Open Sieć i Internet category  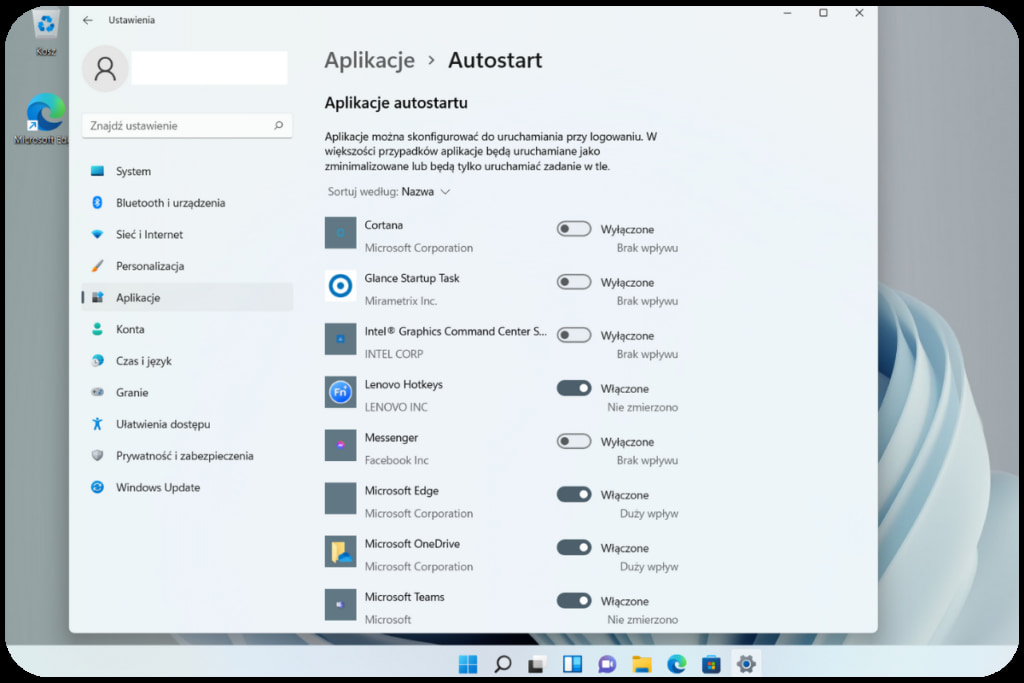pos(187,234)
